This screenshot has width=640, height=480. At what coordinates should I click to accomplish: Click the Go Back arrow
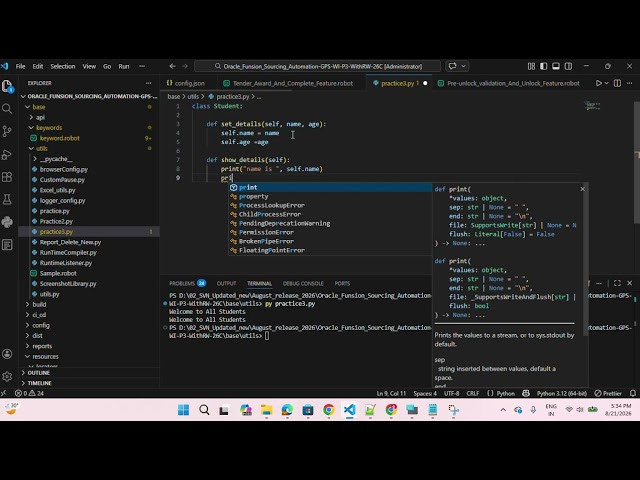tap(172, 66)
